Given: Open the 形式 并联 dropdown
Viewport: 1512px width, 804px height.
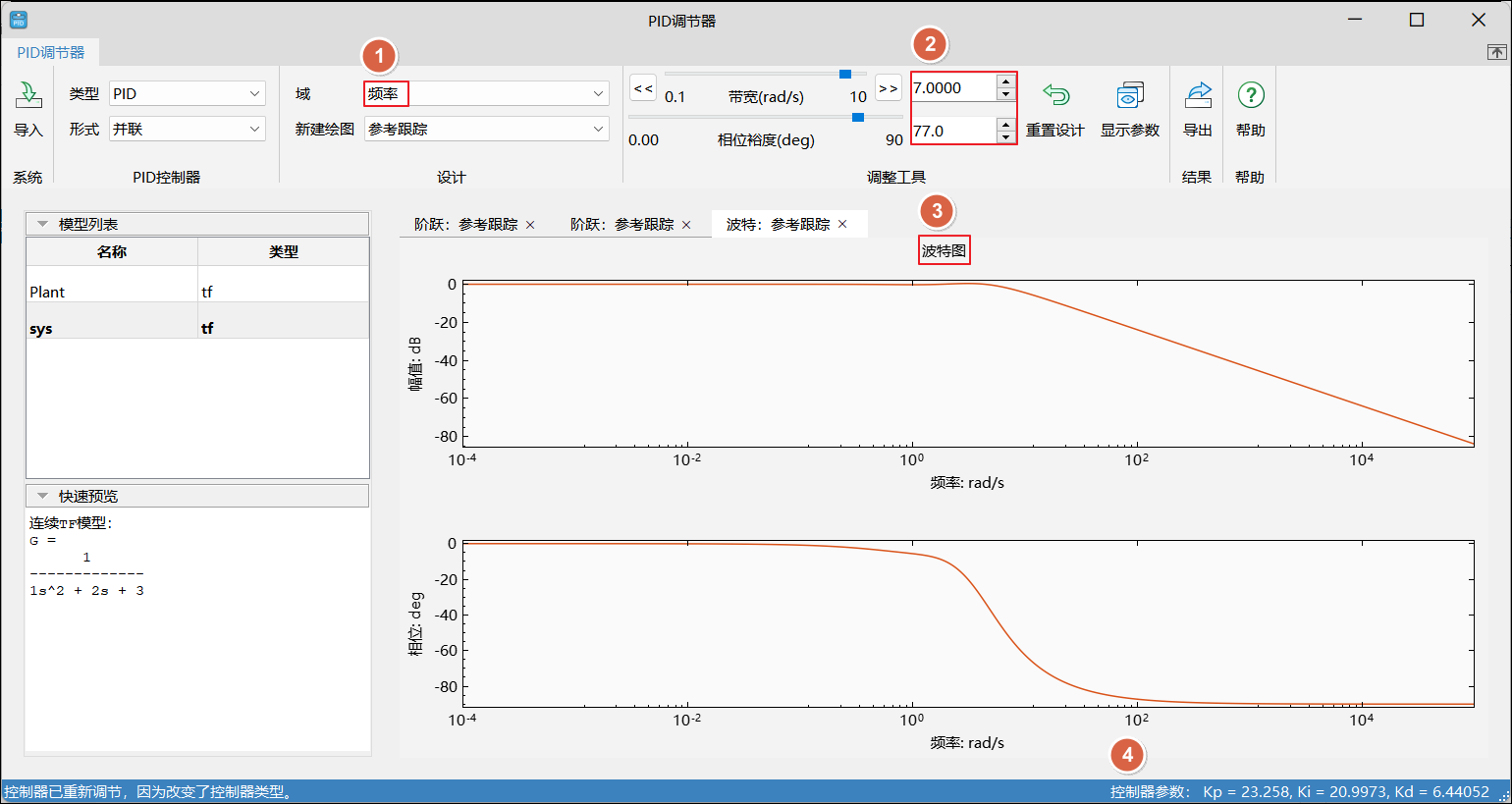Looking at the screenshot, I should [x=188, y=129].
